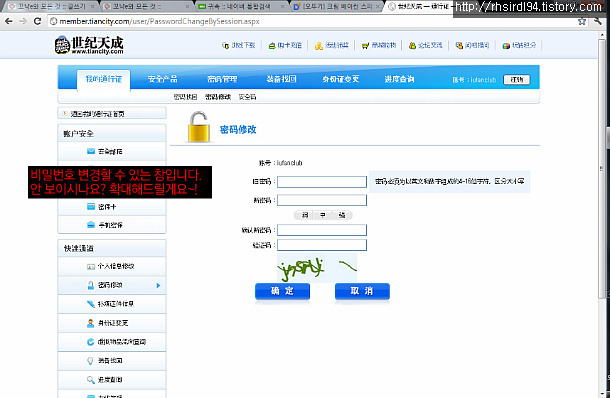Close the first browser tab

click(92, 7)
